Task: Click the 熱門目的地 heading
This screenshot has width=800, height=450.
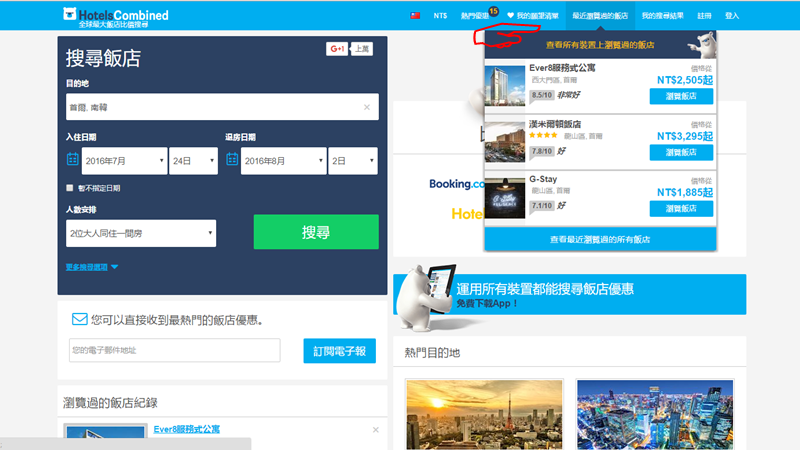Action: tap(432, 353)
